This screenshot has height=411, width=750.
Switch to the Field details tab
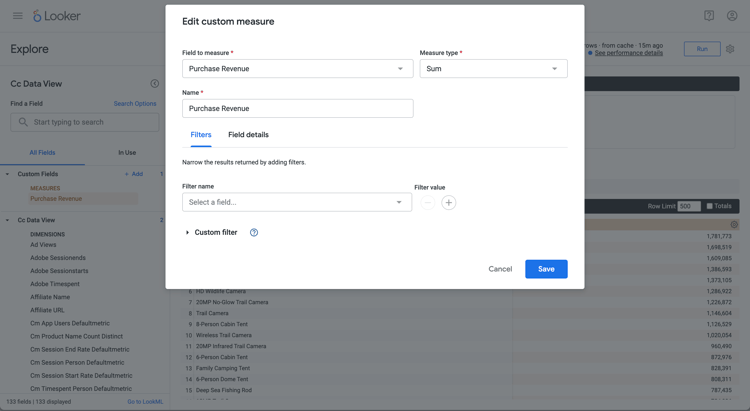click(x=248, y=135)
